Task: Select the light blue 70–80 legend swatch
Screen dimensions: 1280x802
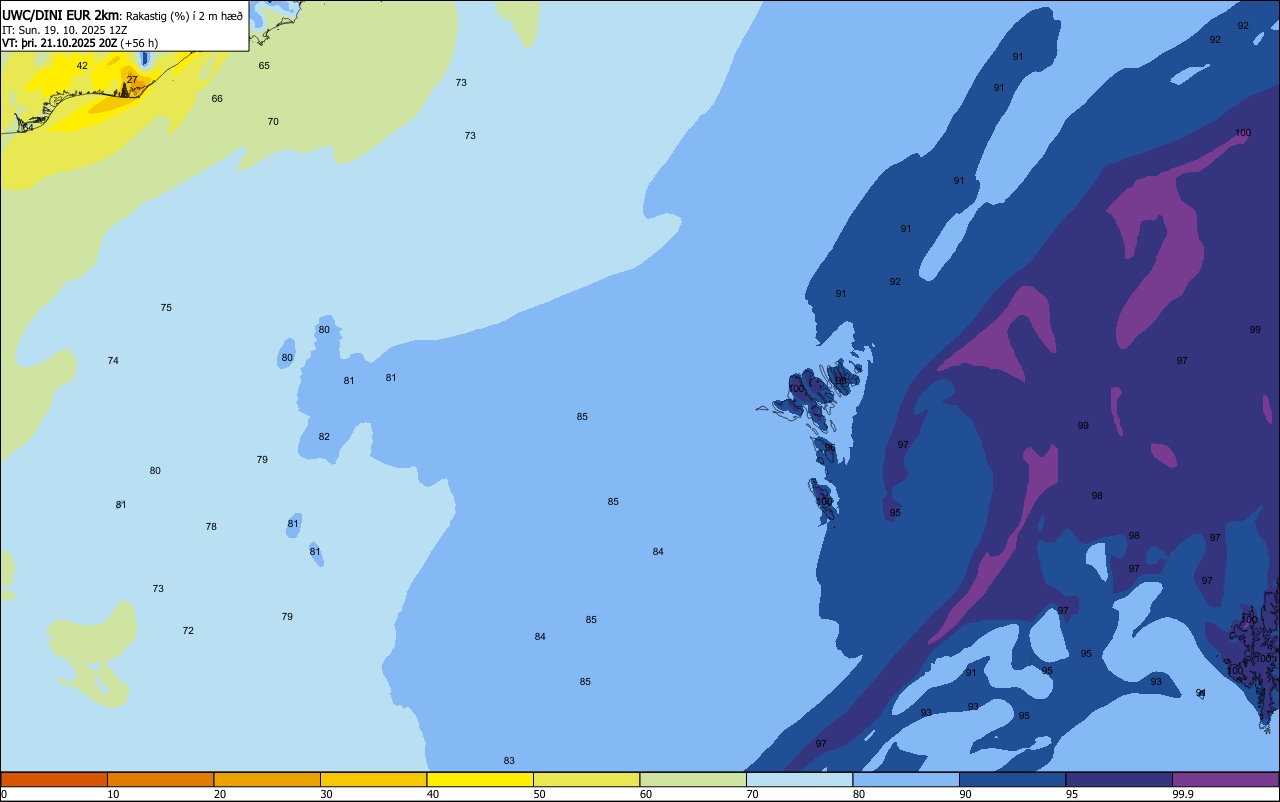Action: [x=800, y=779]
